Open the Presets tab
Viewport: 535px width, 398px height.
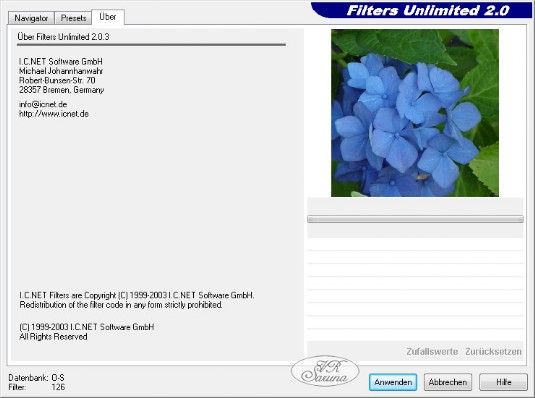(73, 18)
